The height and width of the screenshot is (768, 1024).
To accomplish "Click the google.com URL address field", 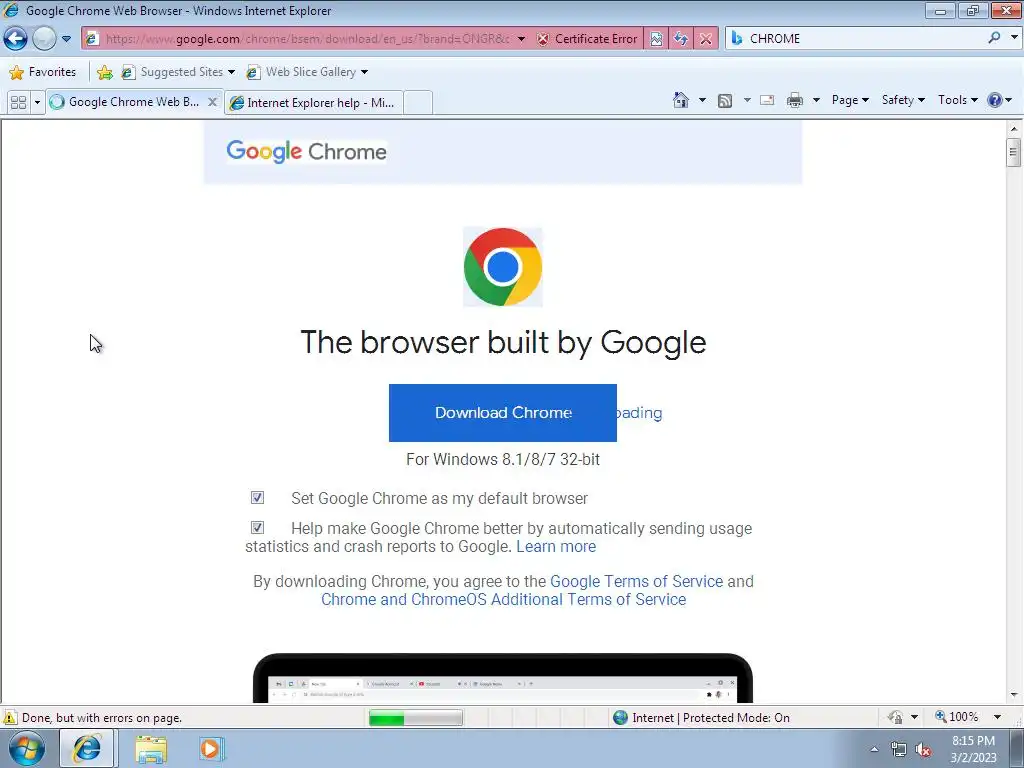I will pyautogui.click(x=307, y=39).
